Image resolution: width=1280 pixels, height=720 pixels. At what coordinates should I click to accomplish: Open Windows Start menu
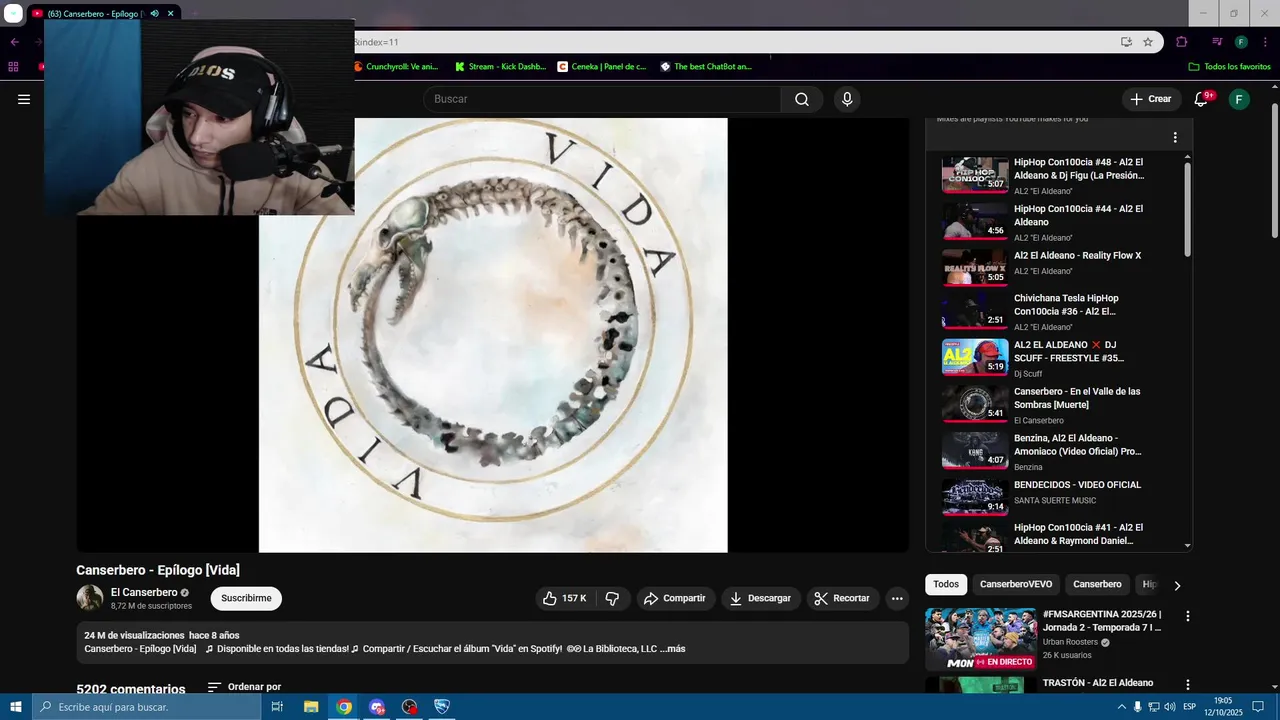tap(16, 707)
